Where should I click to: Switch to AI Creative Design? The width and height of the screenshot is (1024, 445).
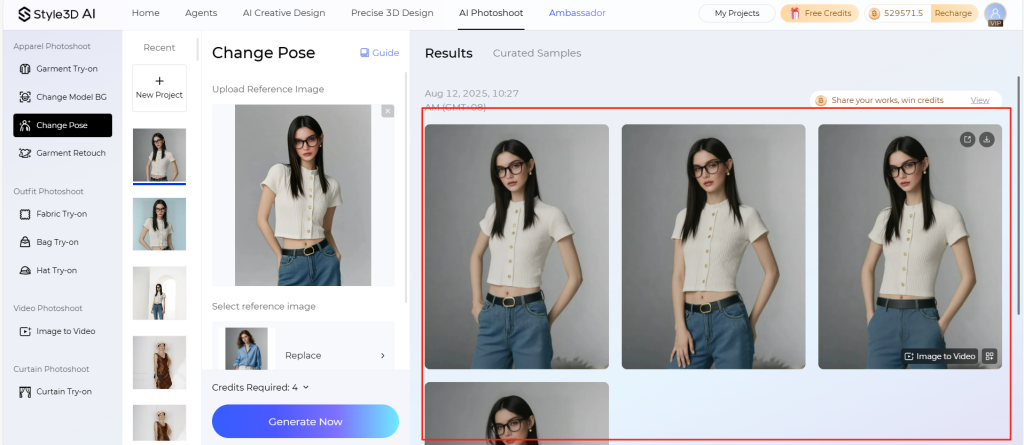[x=283, y=13]
